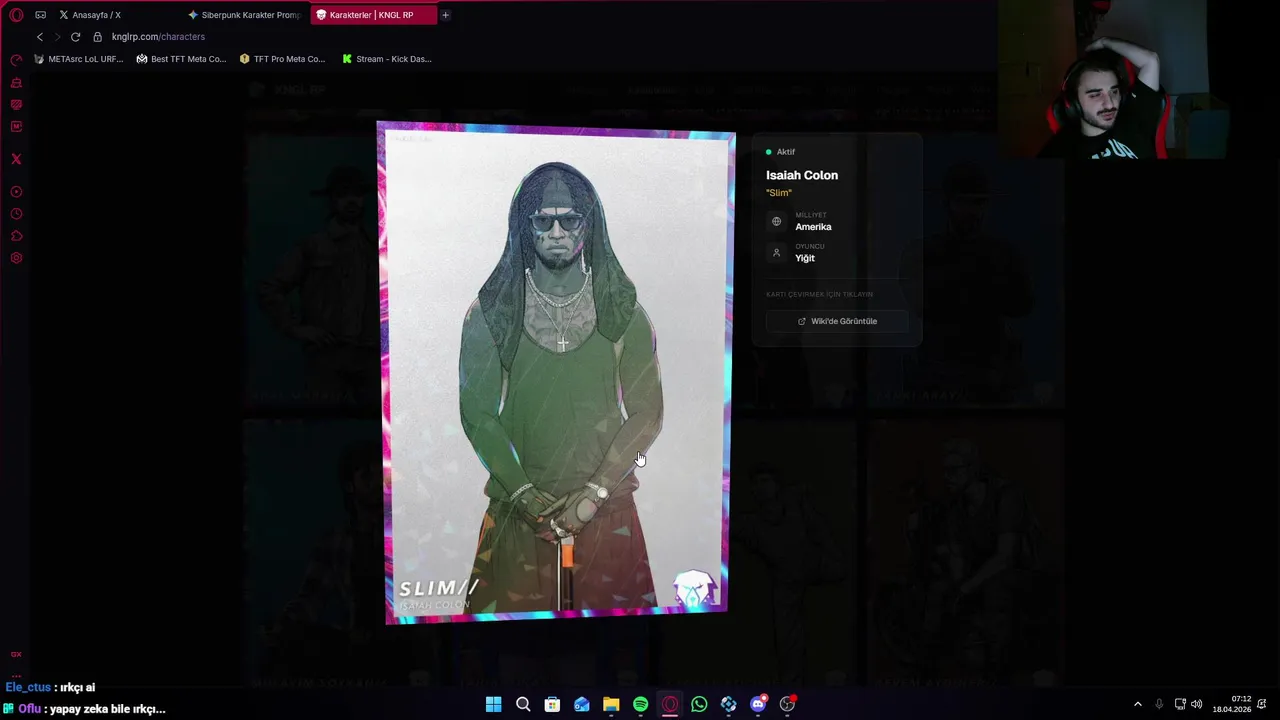This screenshot has width=1280, height=720.
Task: Open Best TFT Meta Co... bookmark
Action: tap(181, 59)
